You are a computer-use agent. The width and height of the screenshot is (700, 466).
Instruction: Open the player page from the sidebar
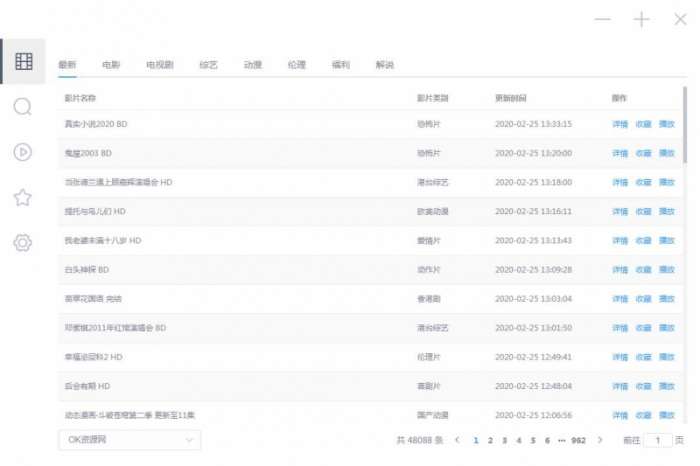[x=22, y=152]
